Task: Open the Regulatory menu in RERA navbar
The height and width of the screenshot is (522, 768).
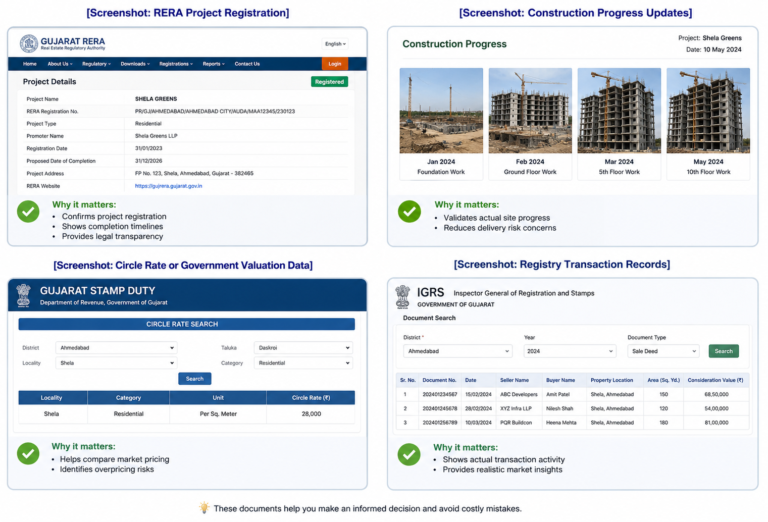Action: 96,64
